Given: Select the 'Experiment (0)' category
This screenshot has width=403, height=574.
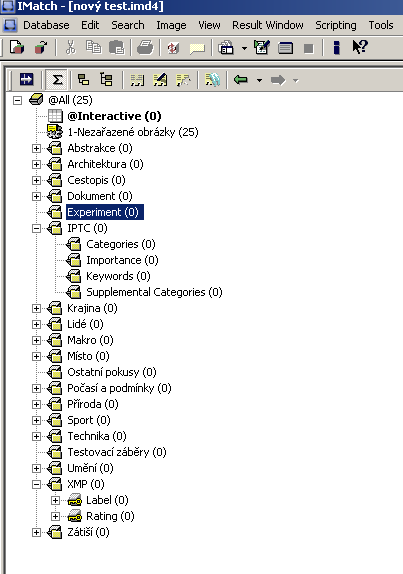Looking at the screenshot, I should pyautogui.click(x=105, y=212).
